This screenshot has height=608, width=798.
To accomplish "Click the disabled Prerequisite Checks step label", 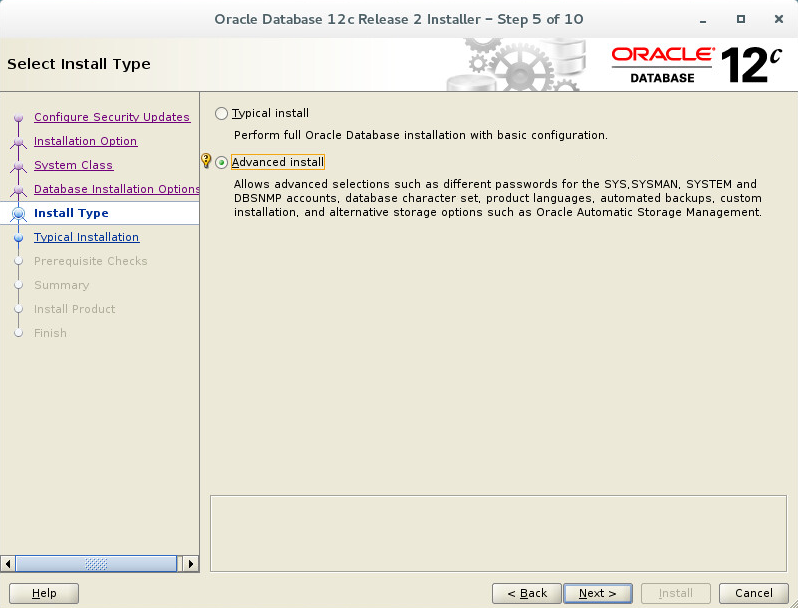I will 91,261.
